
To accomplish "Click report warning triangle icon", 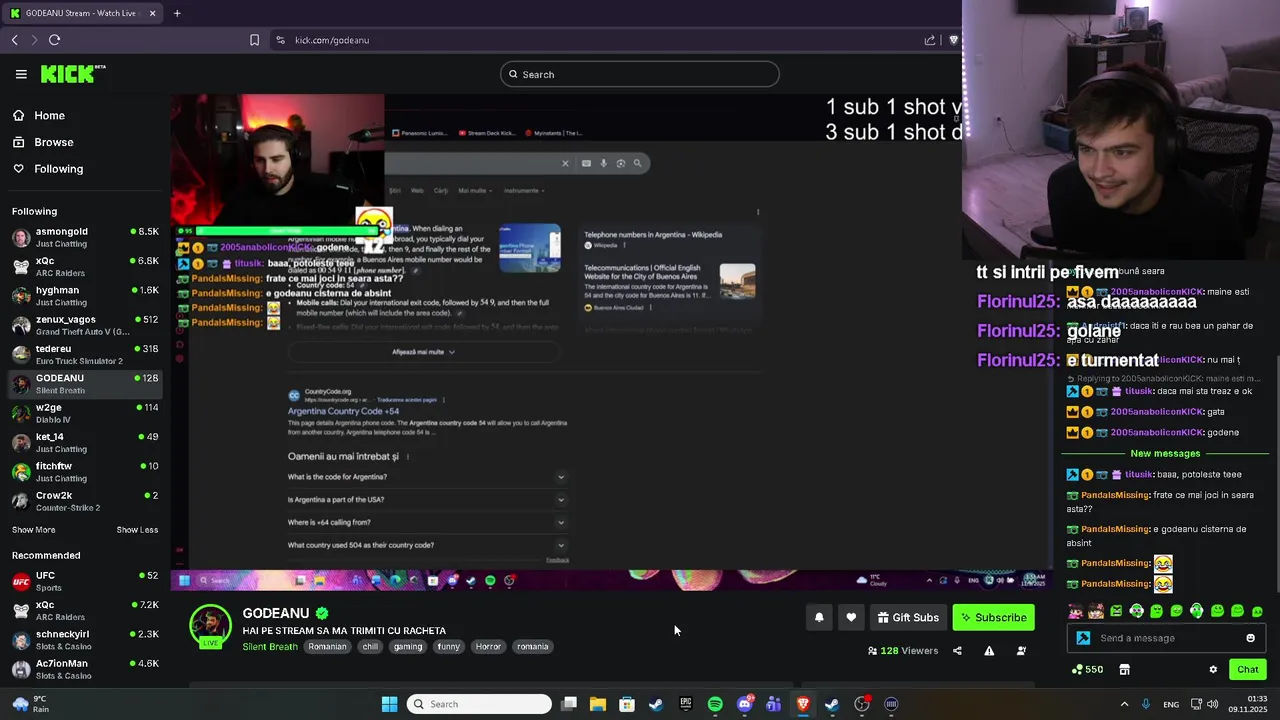I will point(989,651).
